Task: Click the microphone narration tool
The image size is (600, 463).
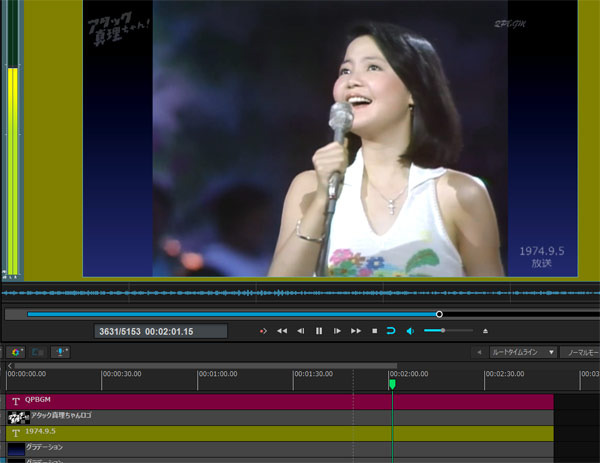Action: pos(60,352)
